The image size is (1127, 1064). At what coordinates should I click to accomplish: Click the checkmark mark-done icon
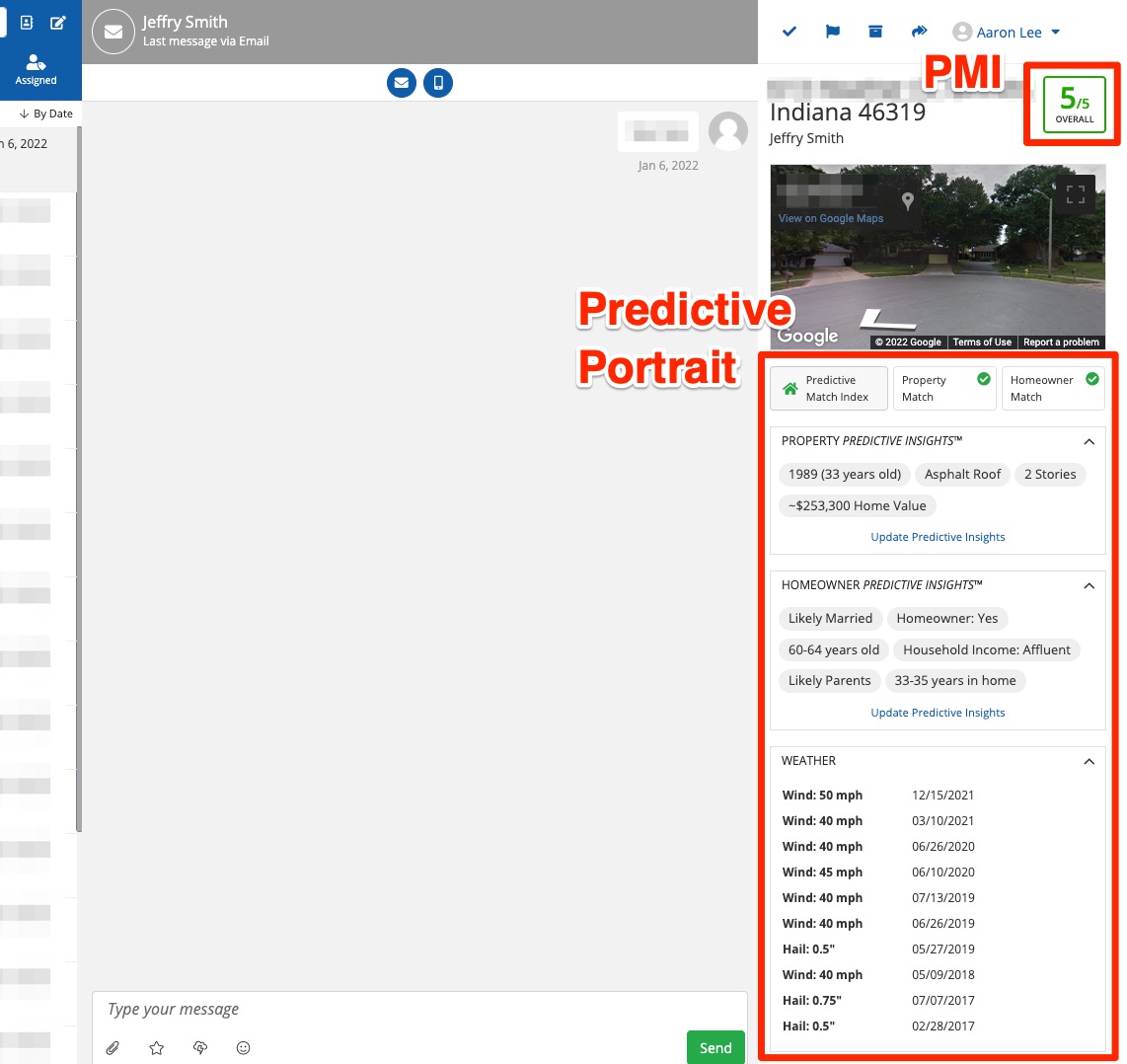pos(789,33)
